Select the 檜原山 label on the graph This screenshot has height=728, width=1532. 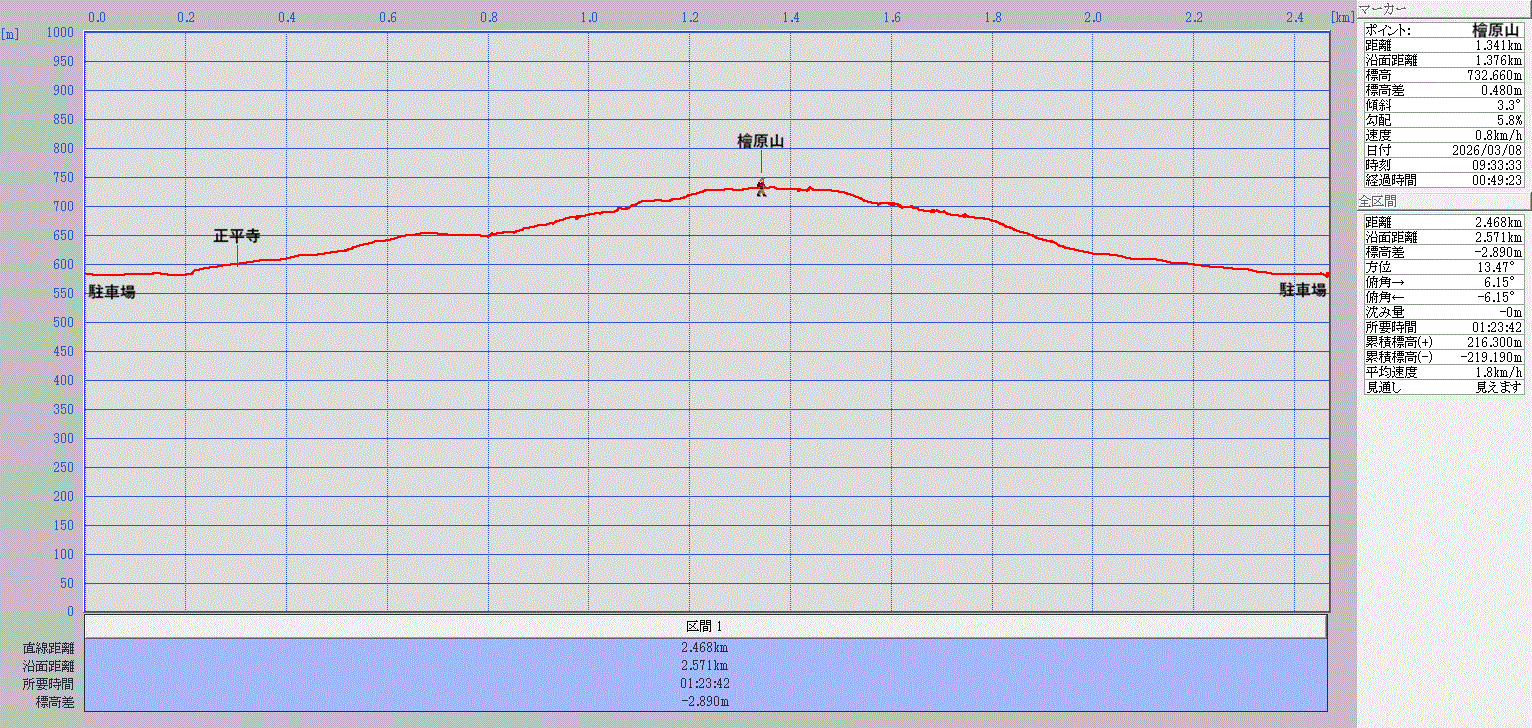click(761, 142)
